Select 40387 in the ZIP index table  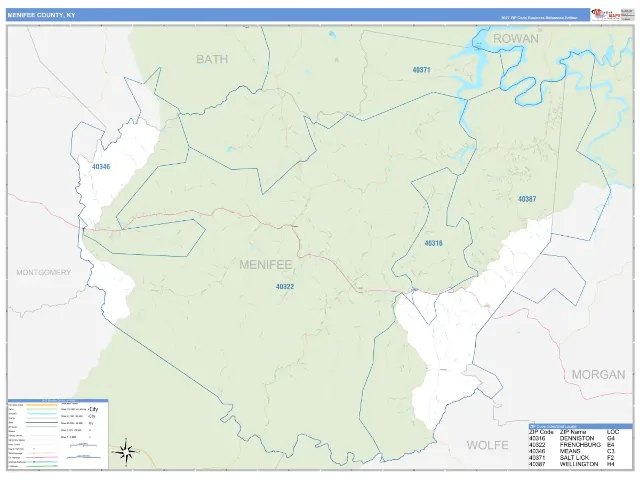tap(537, 464)
